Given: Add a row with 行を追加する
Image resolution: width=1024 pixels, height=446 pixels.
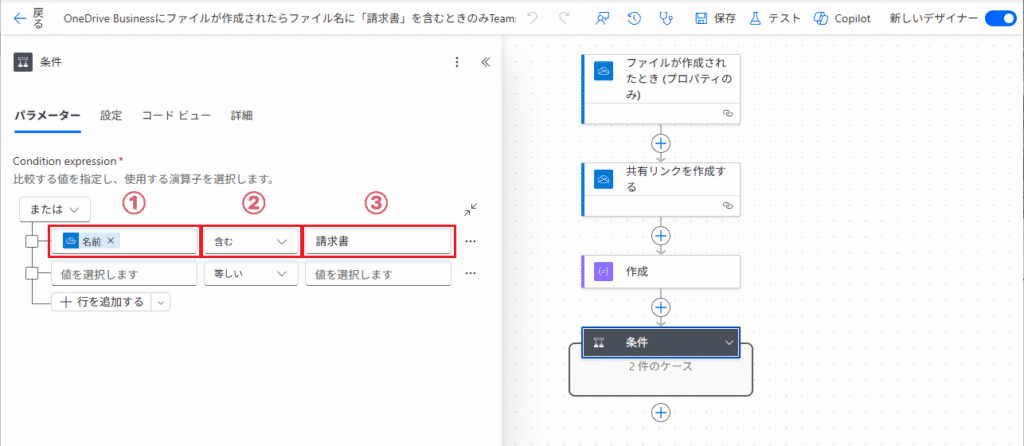Looking at the screenshot, I should 101,302.
